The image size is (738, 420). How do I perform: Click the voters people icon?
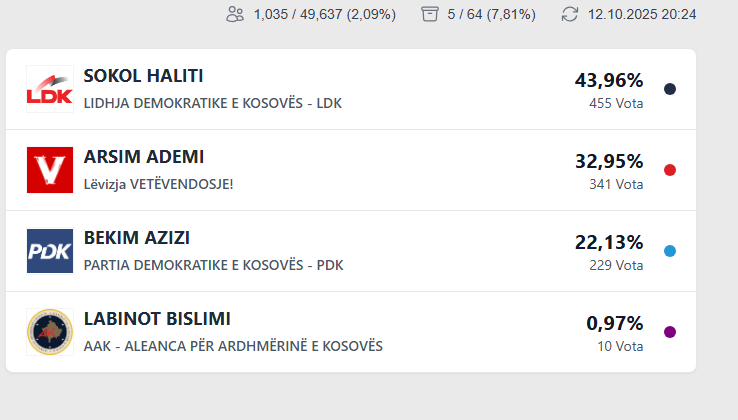(x=235, y=14)
